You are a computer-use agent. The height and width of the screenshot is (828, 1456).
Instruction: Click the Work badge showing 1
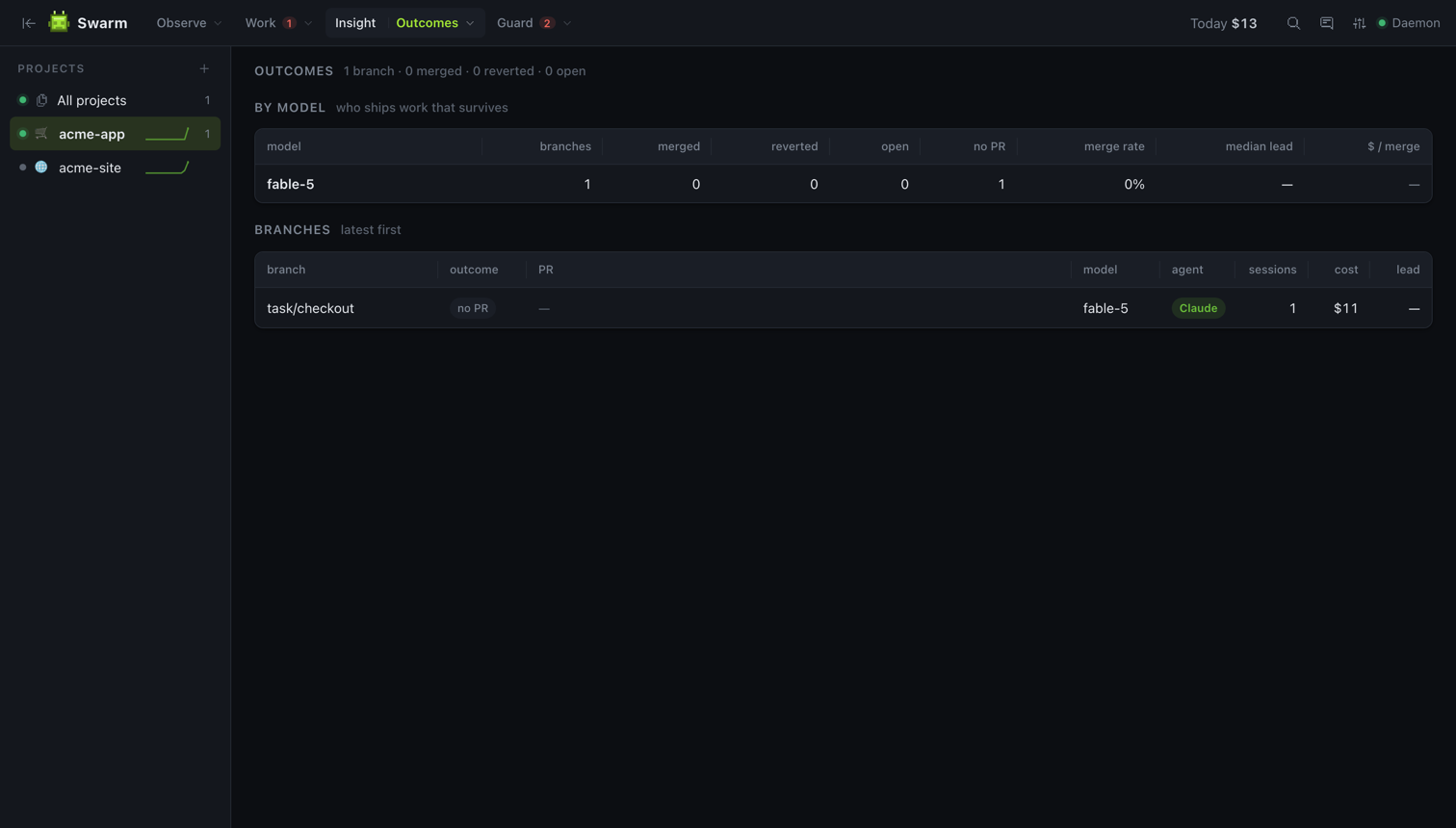tap(289, 23)
